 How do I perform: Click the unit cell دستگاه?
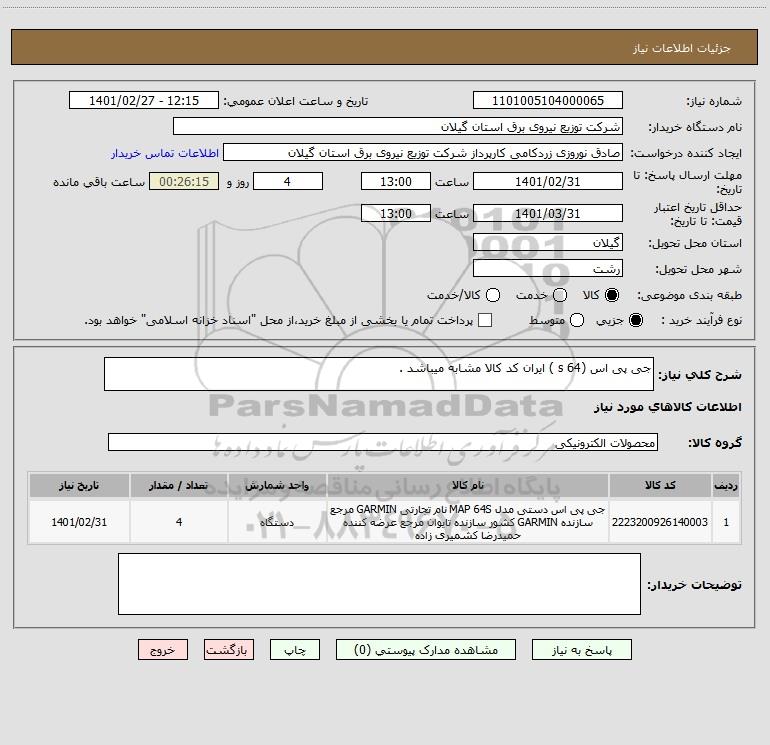pos(277,522)
